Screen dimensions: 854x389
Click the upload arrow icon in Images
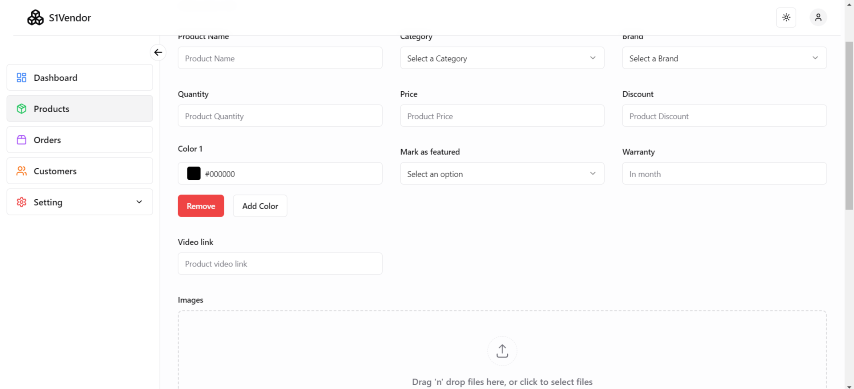tap(502, 351)
